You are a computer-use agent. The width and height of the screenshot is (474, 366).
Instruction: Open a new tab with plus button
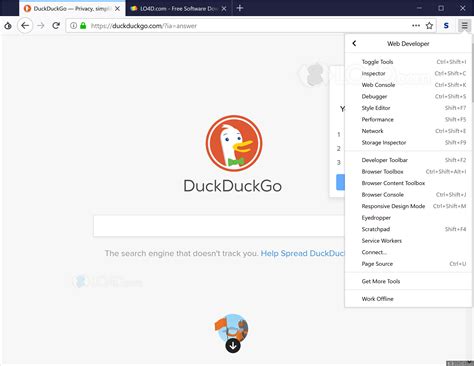(240, 8)
